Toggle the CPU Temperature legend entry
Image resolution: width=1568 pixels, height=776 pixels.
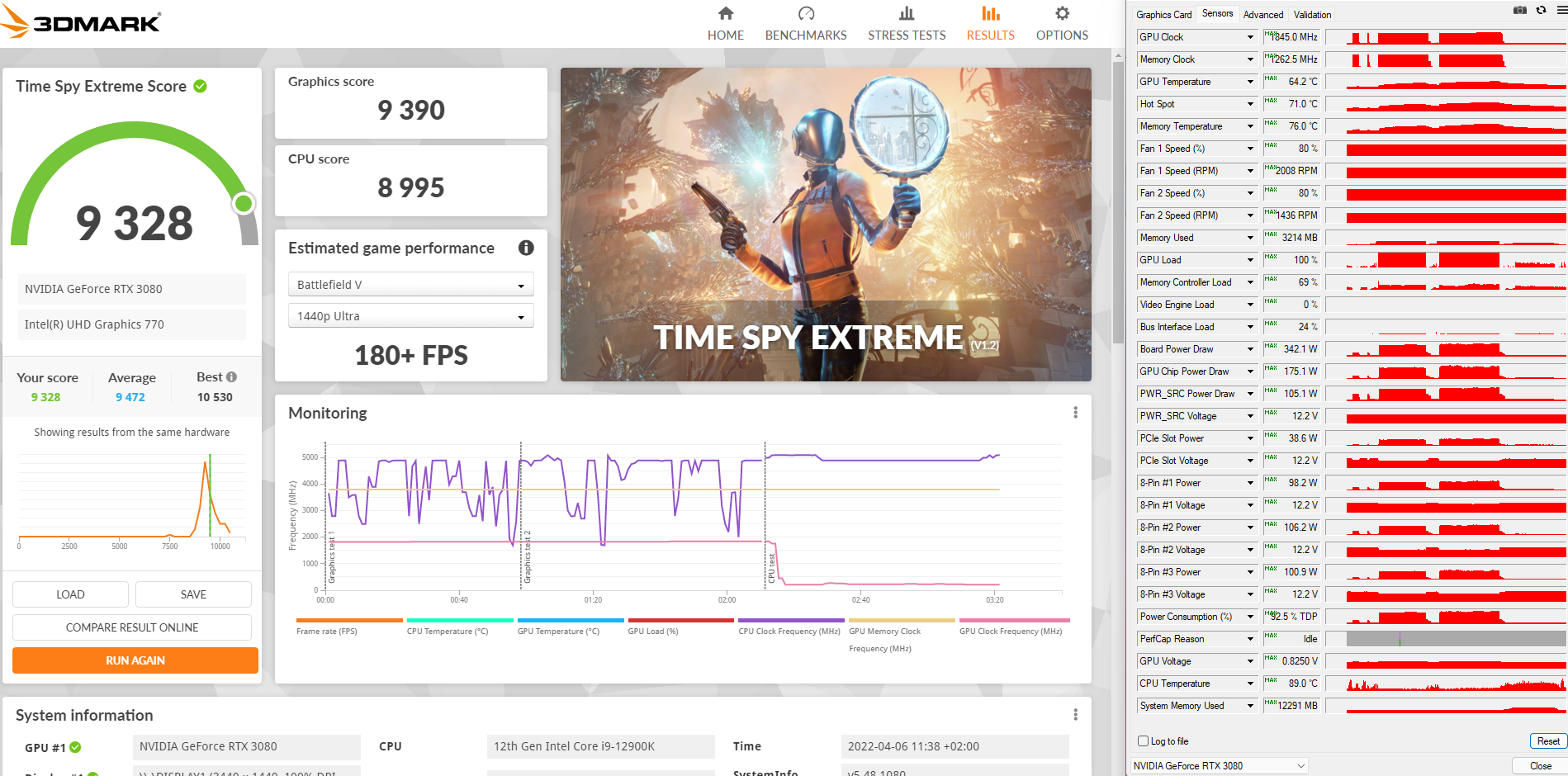click(460, 627)
